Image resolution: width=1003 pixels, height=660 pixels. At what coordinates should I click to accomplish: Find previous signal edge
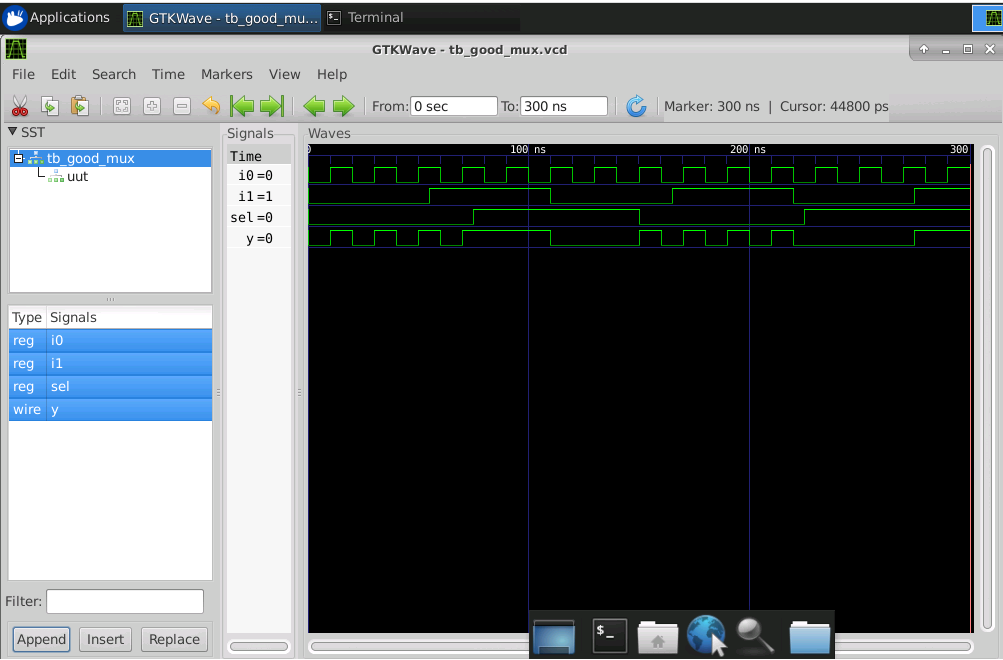(314, 105)
